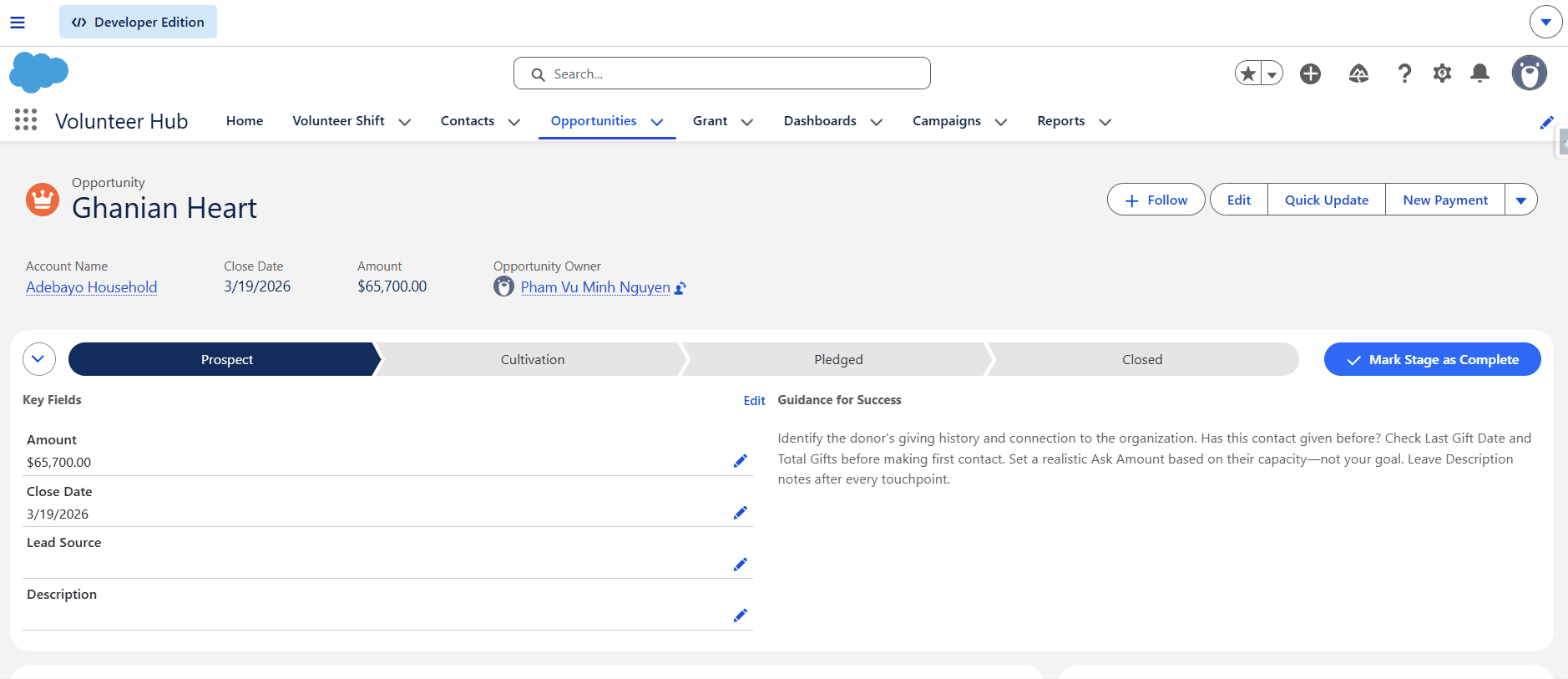This screenshot has height=679, width=1568.
Task: Click Mark Stage as Complete
Action: [1433, 359]
